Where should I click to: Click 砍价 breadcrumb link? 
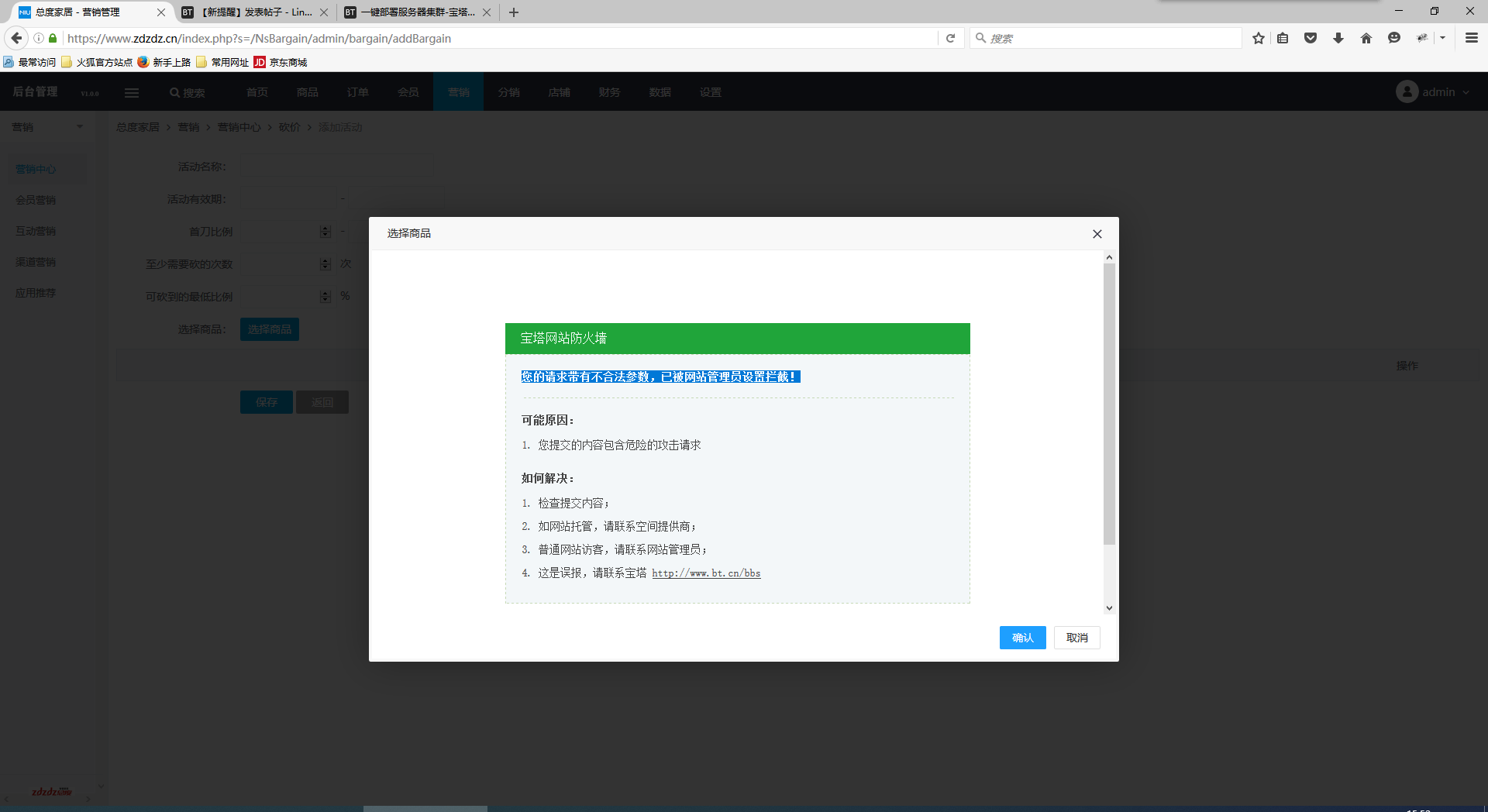click(290, 127)
